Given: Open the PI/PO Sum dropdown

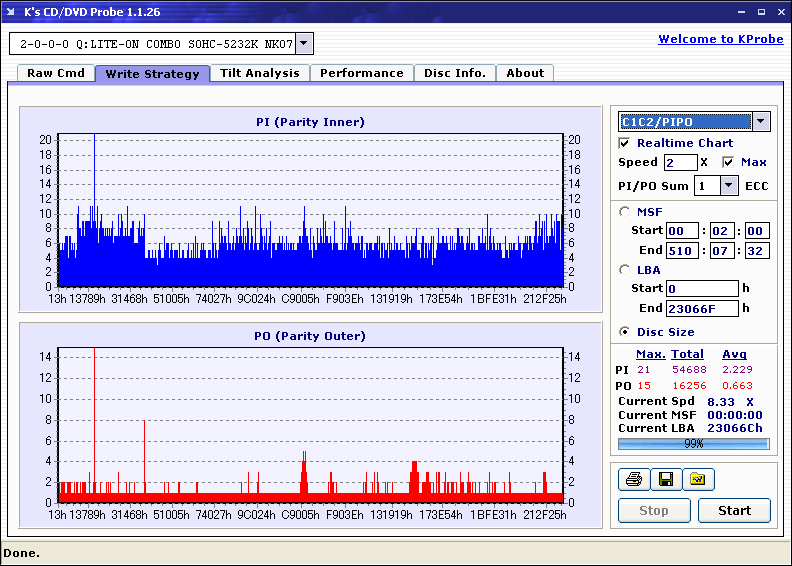Looking at the screenshot, I should 728,186.
